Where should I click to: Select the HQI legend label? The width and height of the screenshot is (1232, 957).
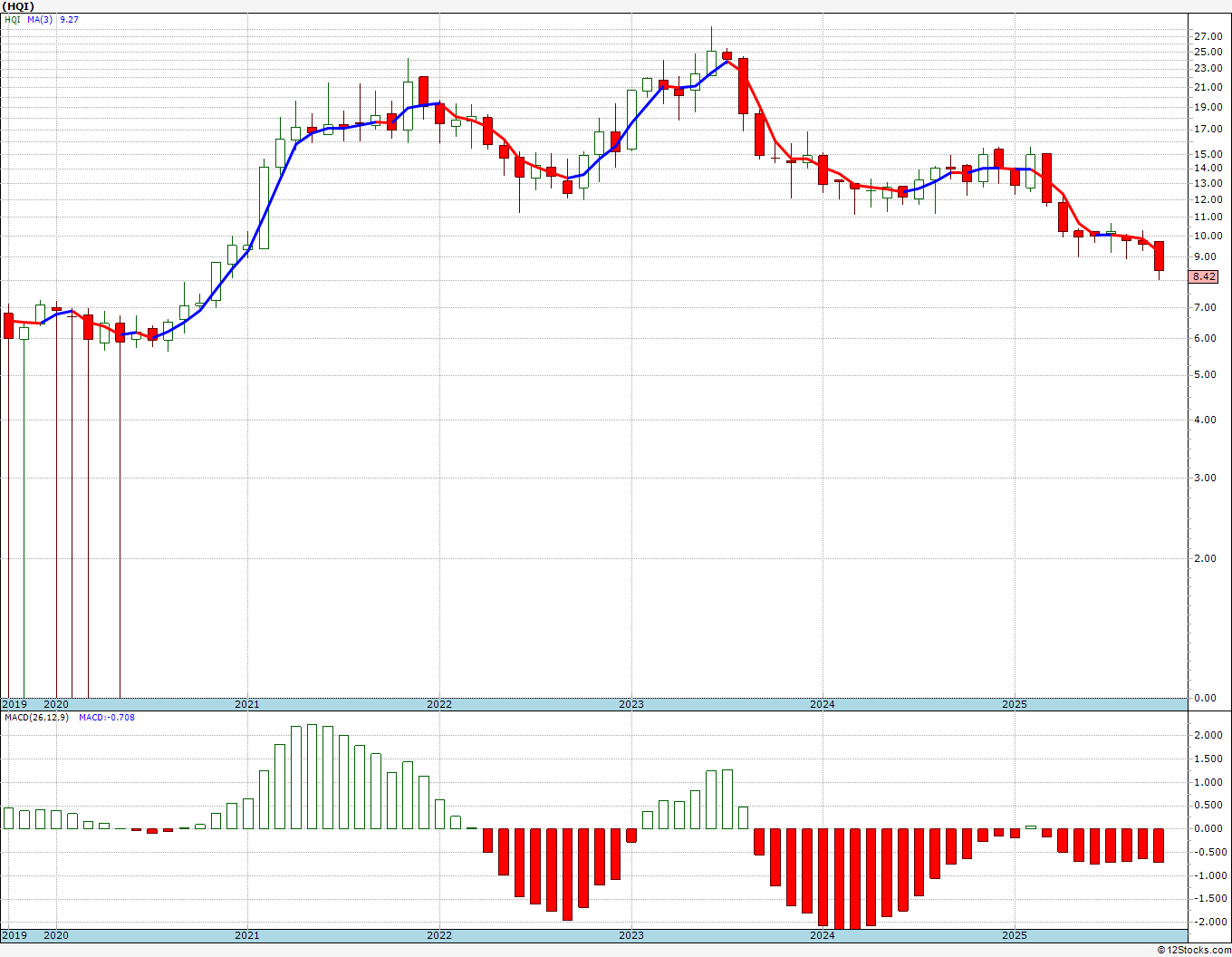(13, 19)
